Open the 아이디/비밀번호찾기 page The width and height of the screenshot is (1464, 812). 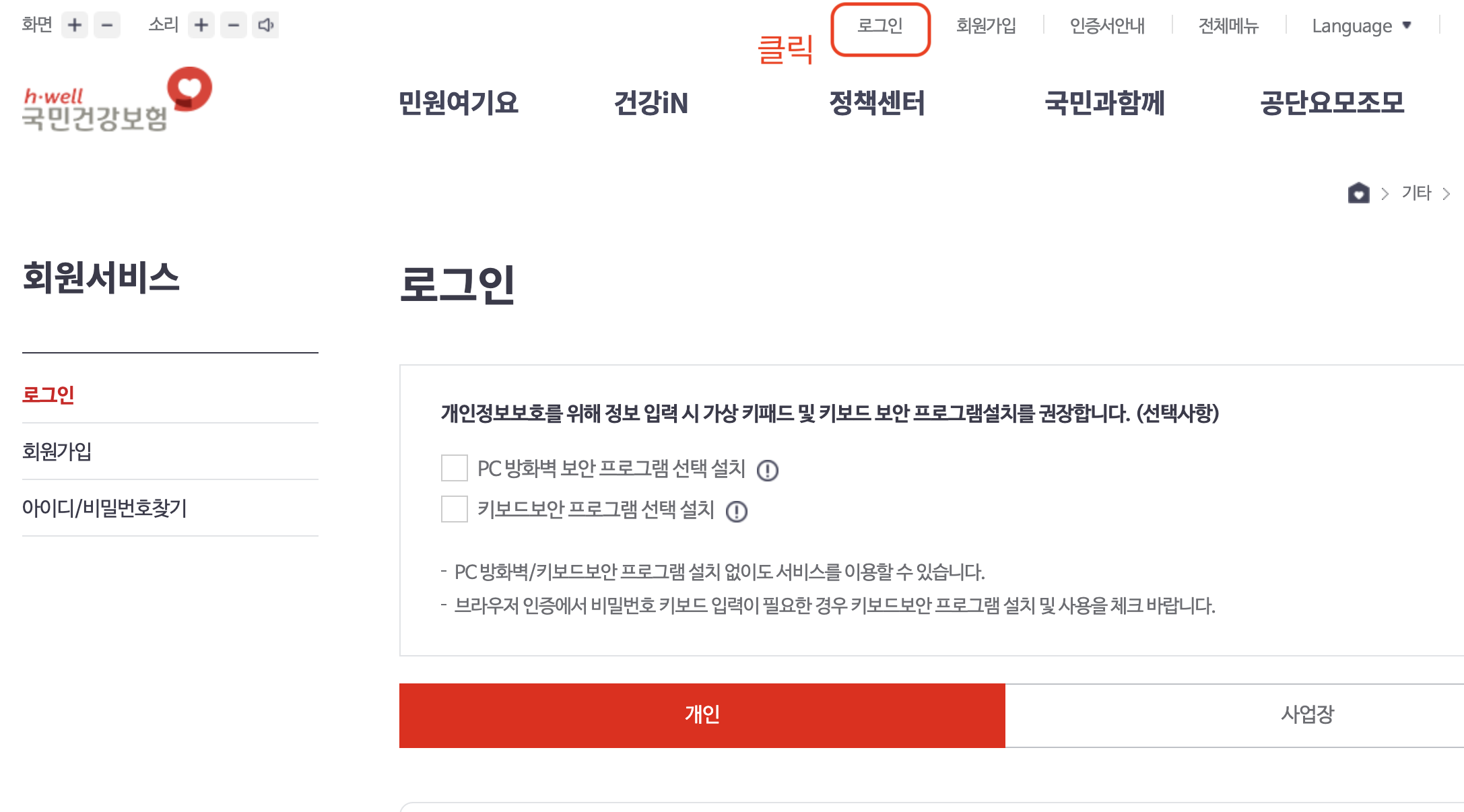pos(106,508)
